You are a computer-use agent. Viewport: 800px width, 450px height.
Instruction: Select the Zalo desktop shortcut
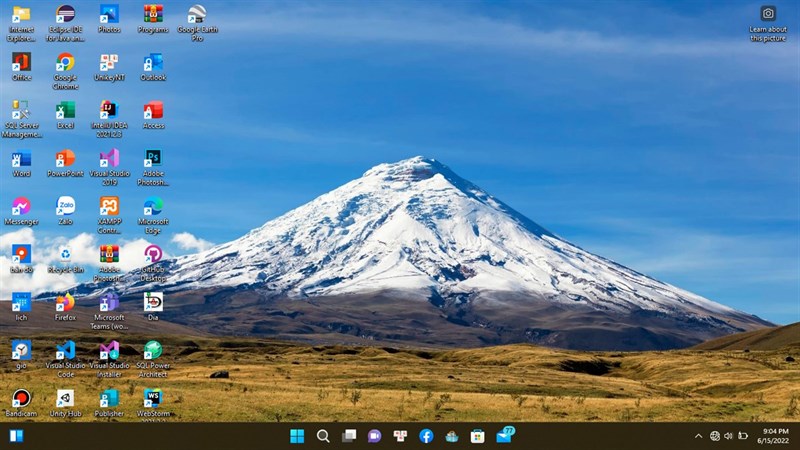click(65, 211)
